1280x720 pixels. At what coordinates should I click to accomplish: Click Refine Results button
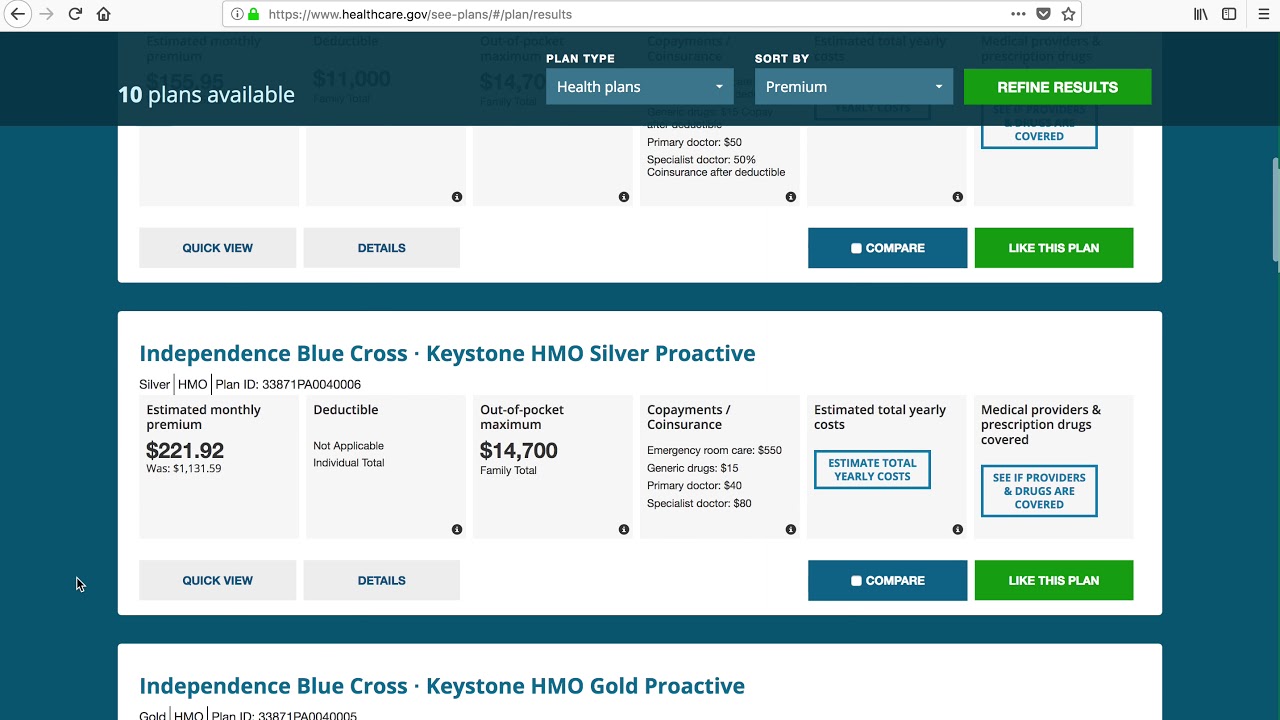coord(1057,87)
